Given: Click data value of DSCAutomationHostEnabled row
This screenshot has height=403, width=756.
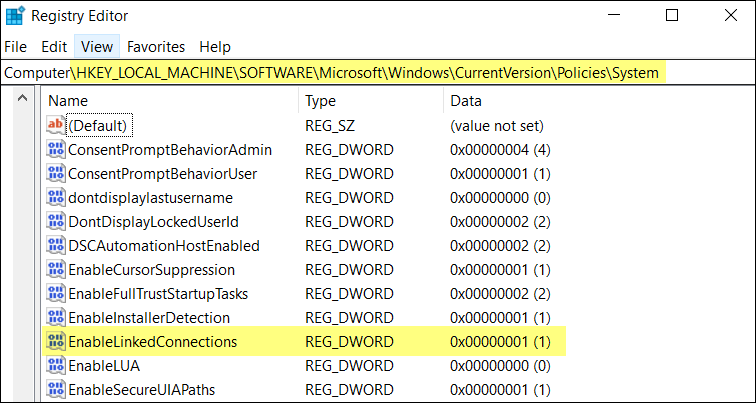Looking at the screenshot, I should point(500,246).
